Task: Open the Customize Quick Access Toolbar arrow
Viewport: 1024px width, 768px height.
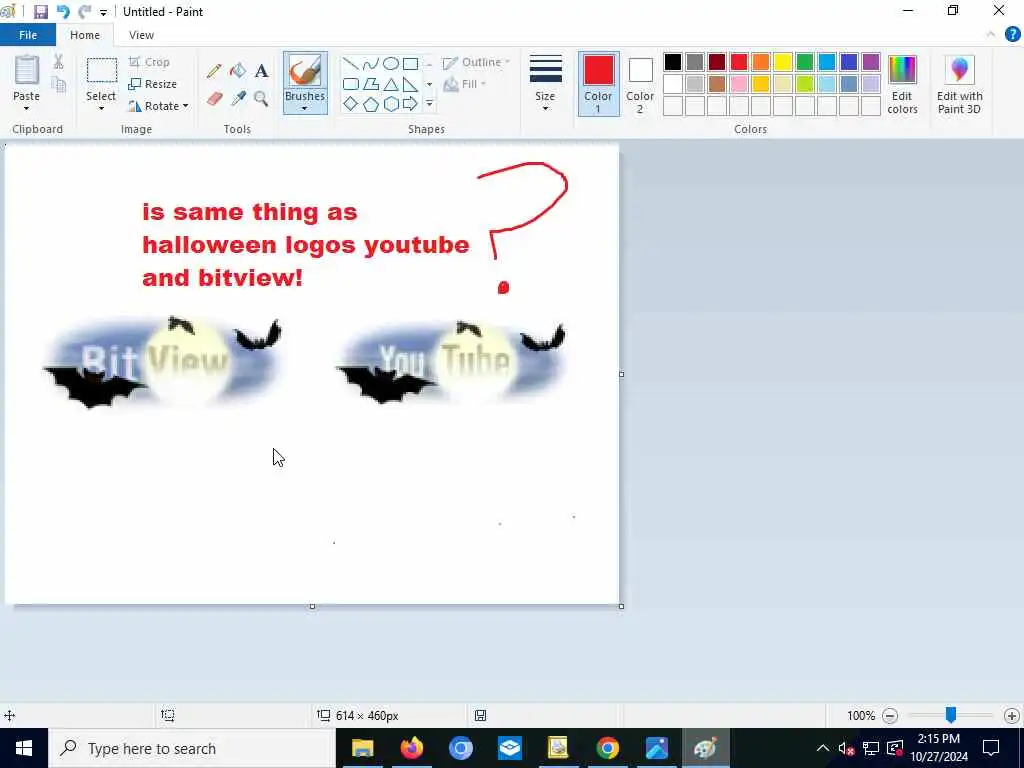Action: coord(103,12)
